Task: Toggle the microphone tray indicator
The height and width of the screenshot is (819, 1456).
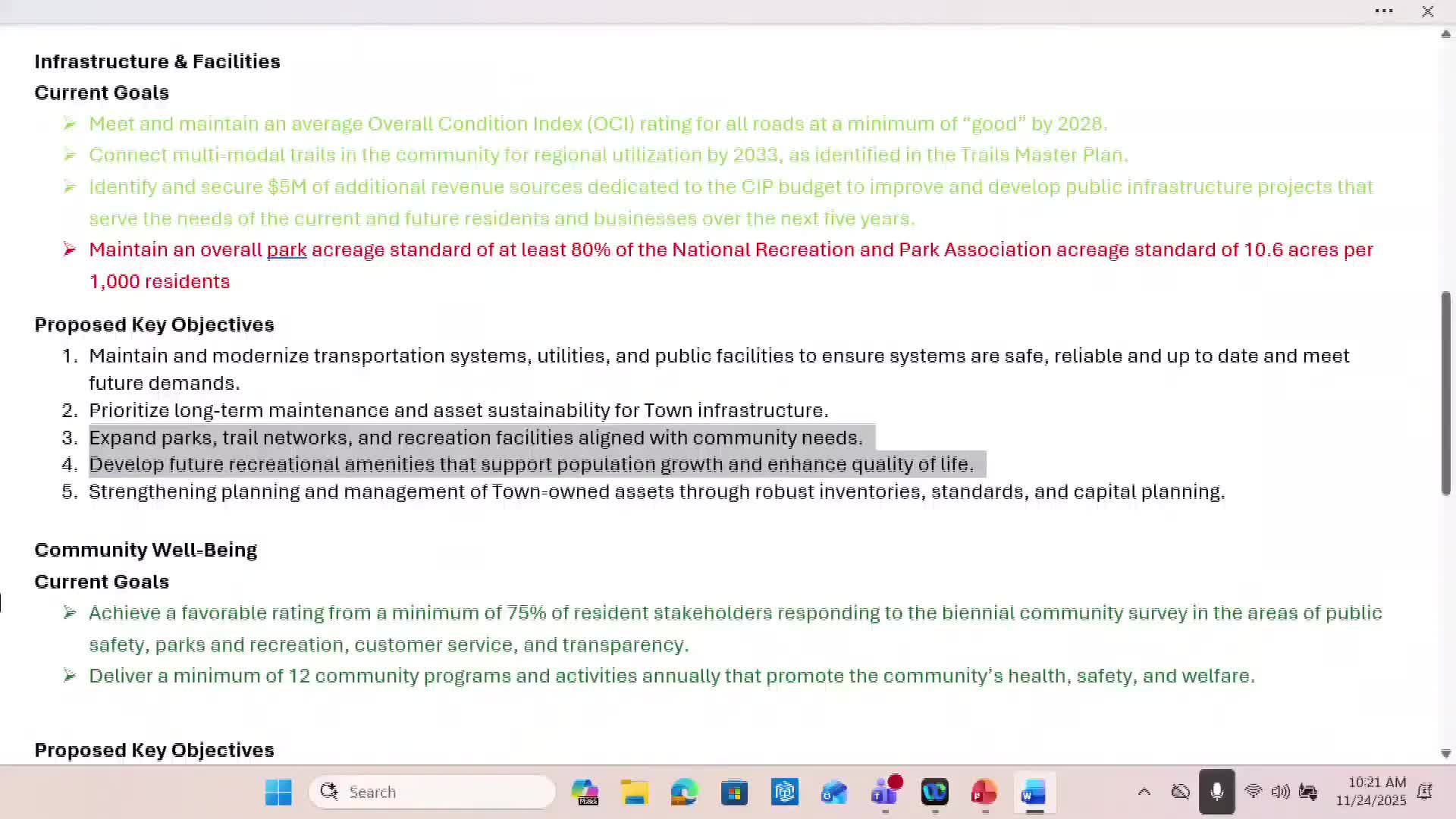Action: 1216,792
